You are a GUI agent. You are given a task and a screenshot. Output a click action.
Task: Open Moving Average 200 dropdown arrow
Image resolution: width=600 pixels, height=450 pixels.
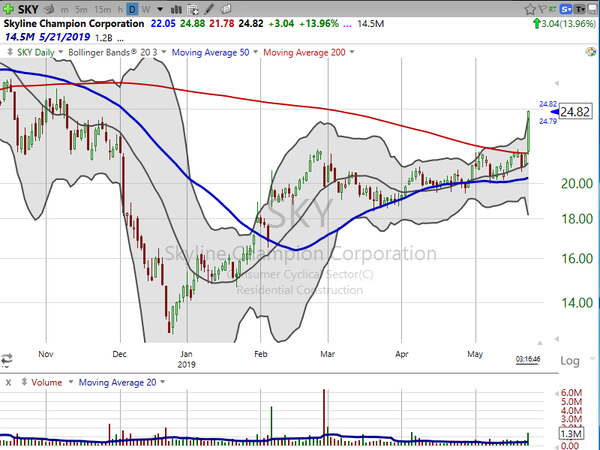[352, 52]
